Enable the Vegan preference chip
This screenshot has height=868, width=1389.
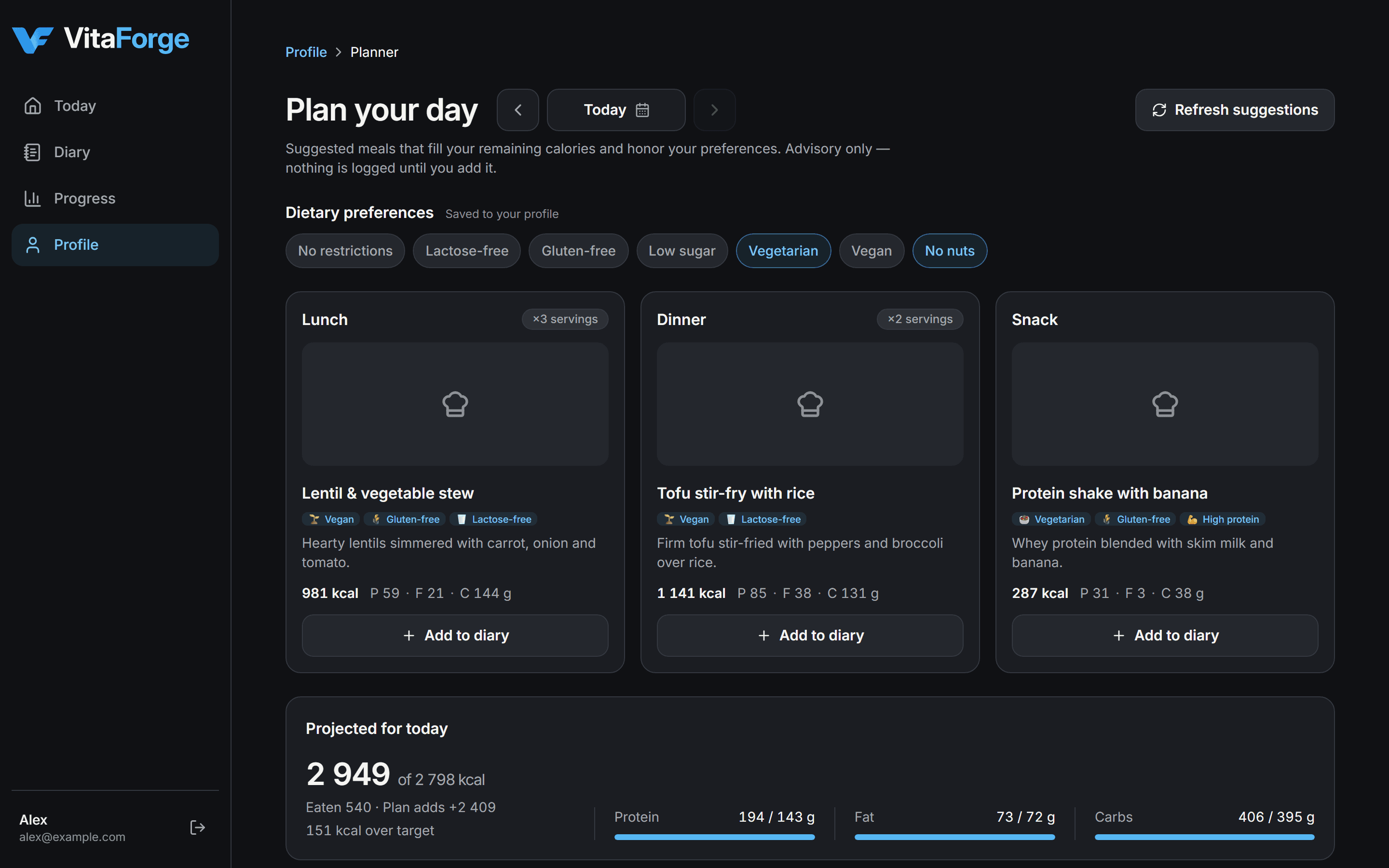coord(872,251)
